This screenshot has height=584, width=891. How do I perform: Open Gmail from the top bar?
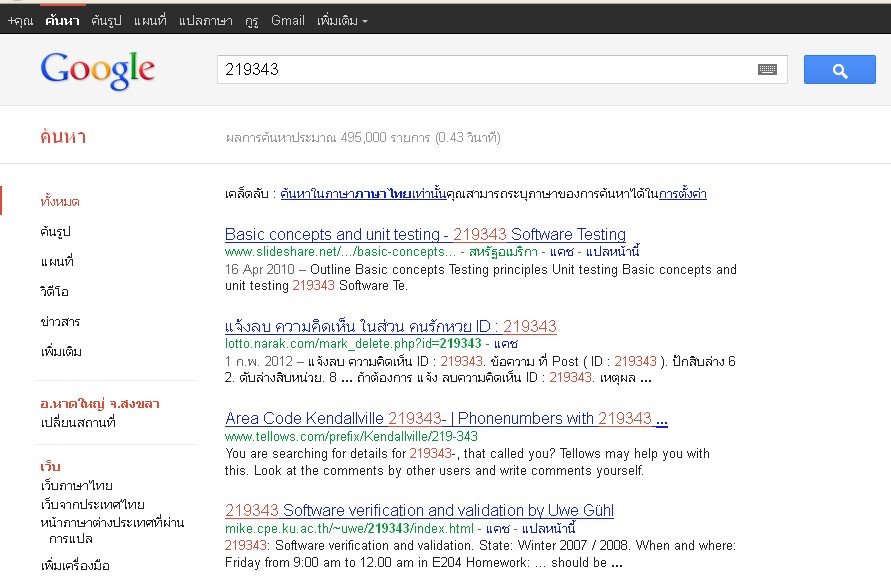click(x=288, y=21)
